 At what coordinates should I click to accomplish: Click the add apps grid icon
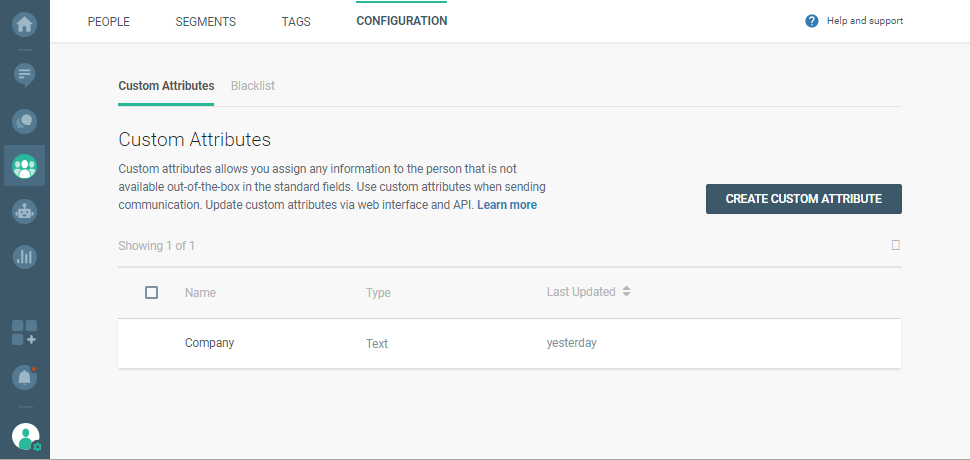(24, 333)
